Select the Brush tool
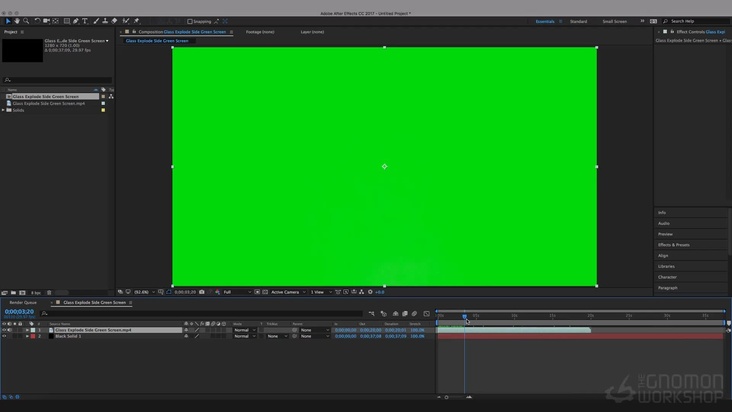The height and width of the screenshot is (412, 732). (x=95, y=20)
